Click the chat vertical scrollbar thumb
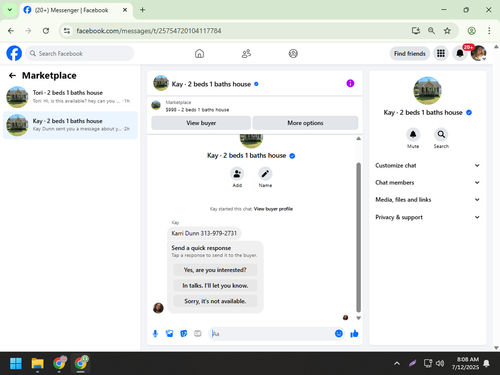The height and width of the screenshot is (375, 500). pos(358,237)
